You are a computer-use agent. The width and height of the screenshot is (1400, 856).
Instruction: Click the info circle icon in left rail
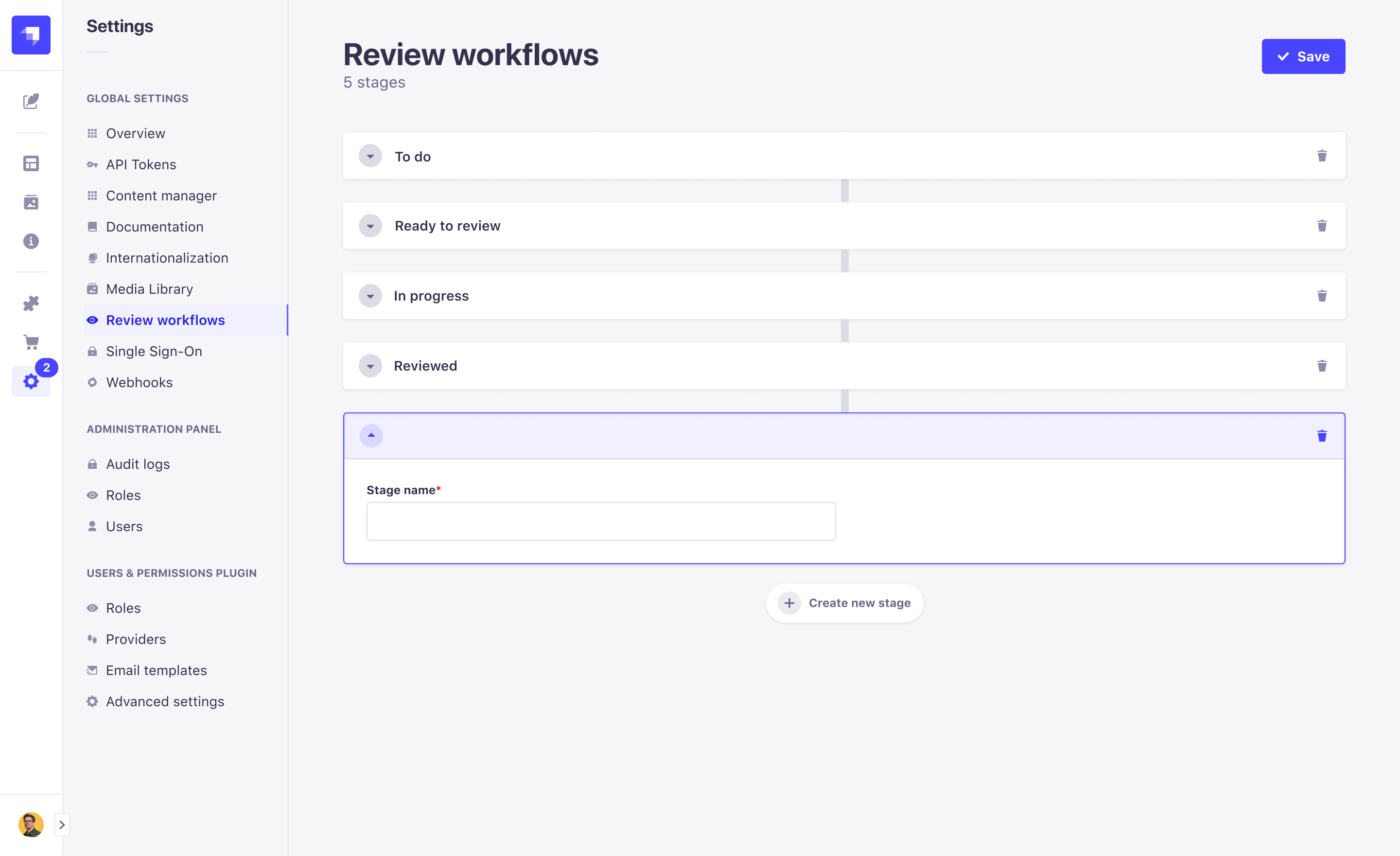[31, 241]
